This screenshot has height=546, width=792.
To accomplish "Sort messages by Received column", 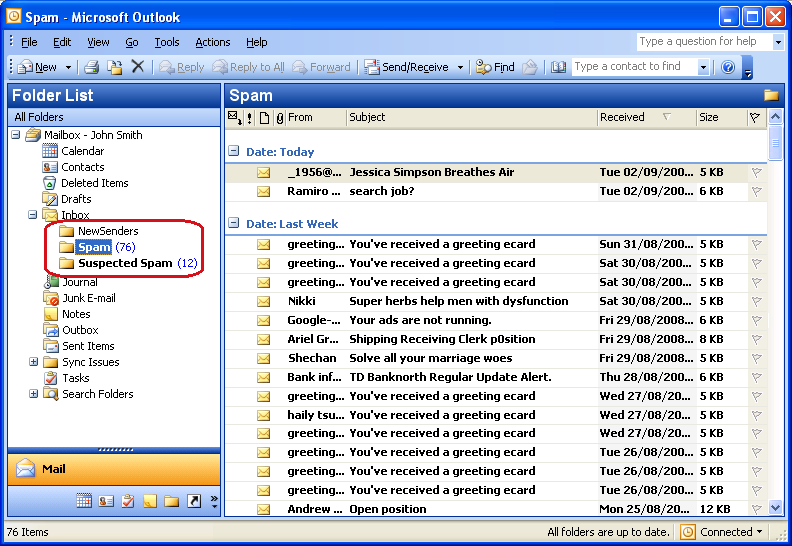I will pos(646,117).
